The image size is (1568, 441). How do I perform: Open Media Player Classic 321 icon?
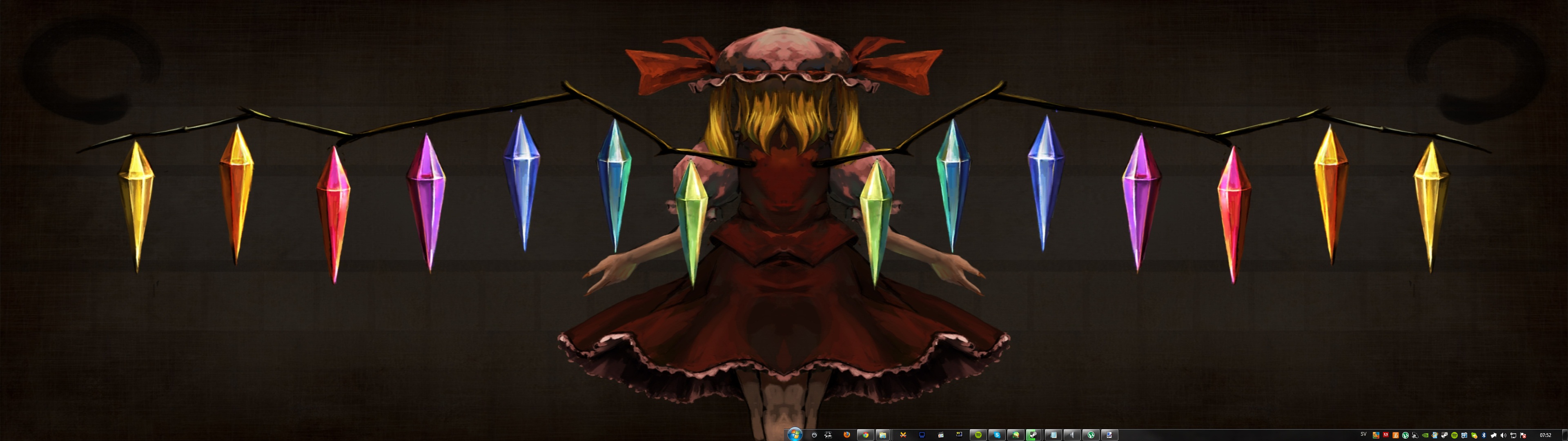point(941,435)
